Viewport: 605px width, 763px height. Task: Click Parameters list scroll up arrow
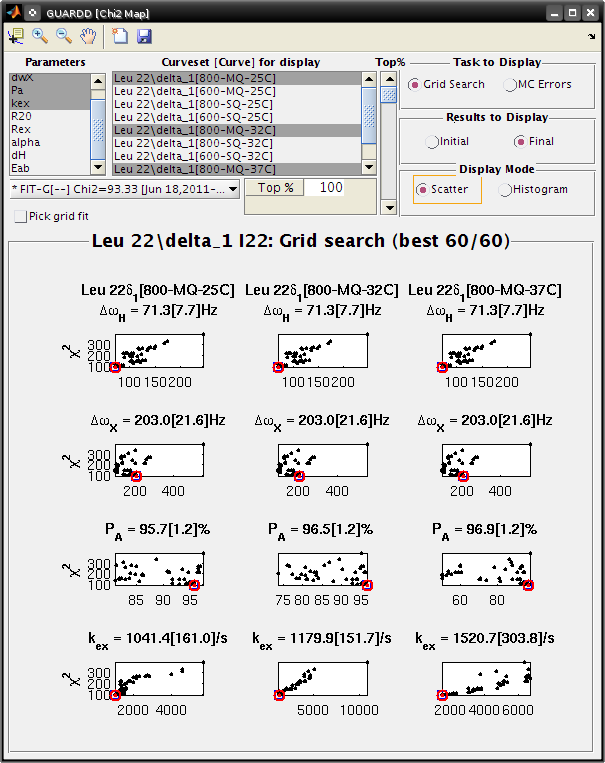pos(98,81)
